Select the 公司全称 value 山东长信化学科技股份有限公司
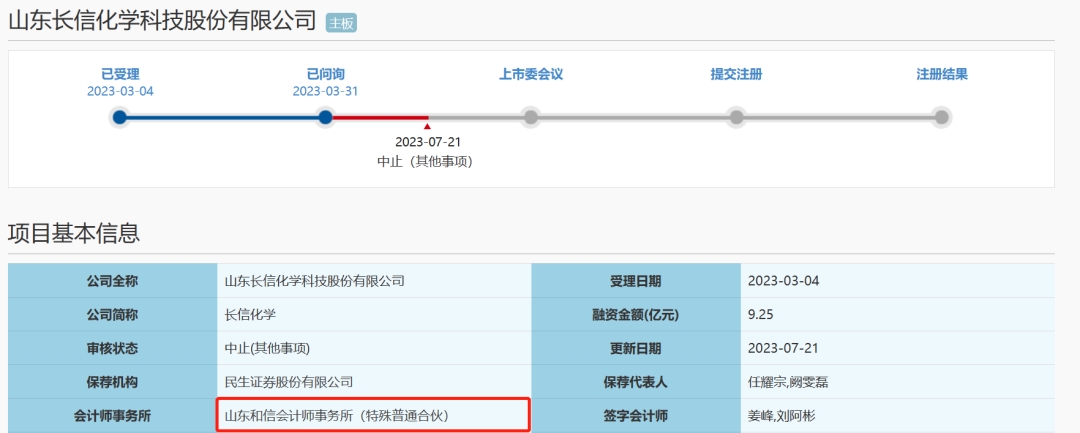 314,281
